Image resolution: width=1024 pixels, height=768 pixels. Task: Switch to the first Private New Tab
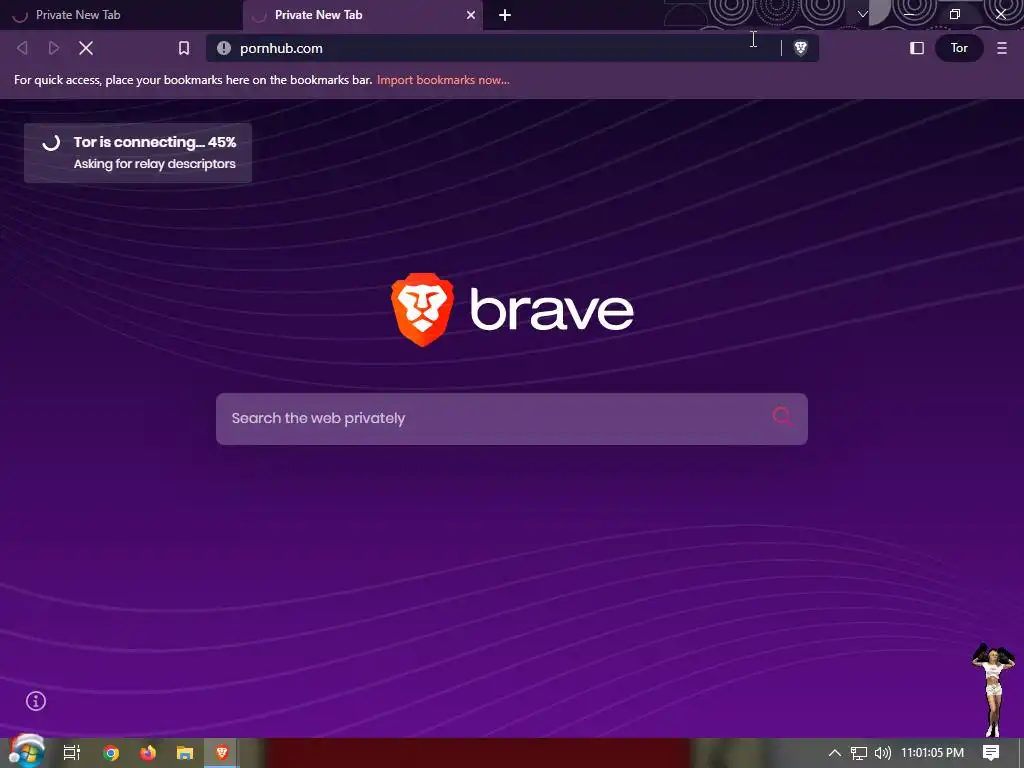tap(121, 15)
